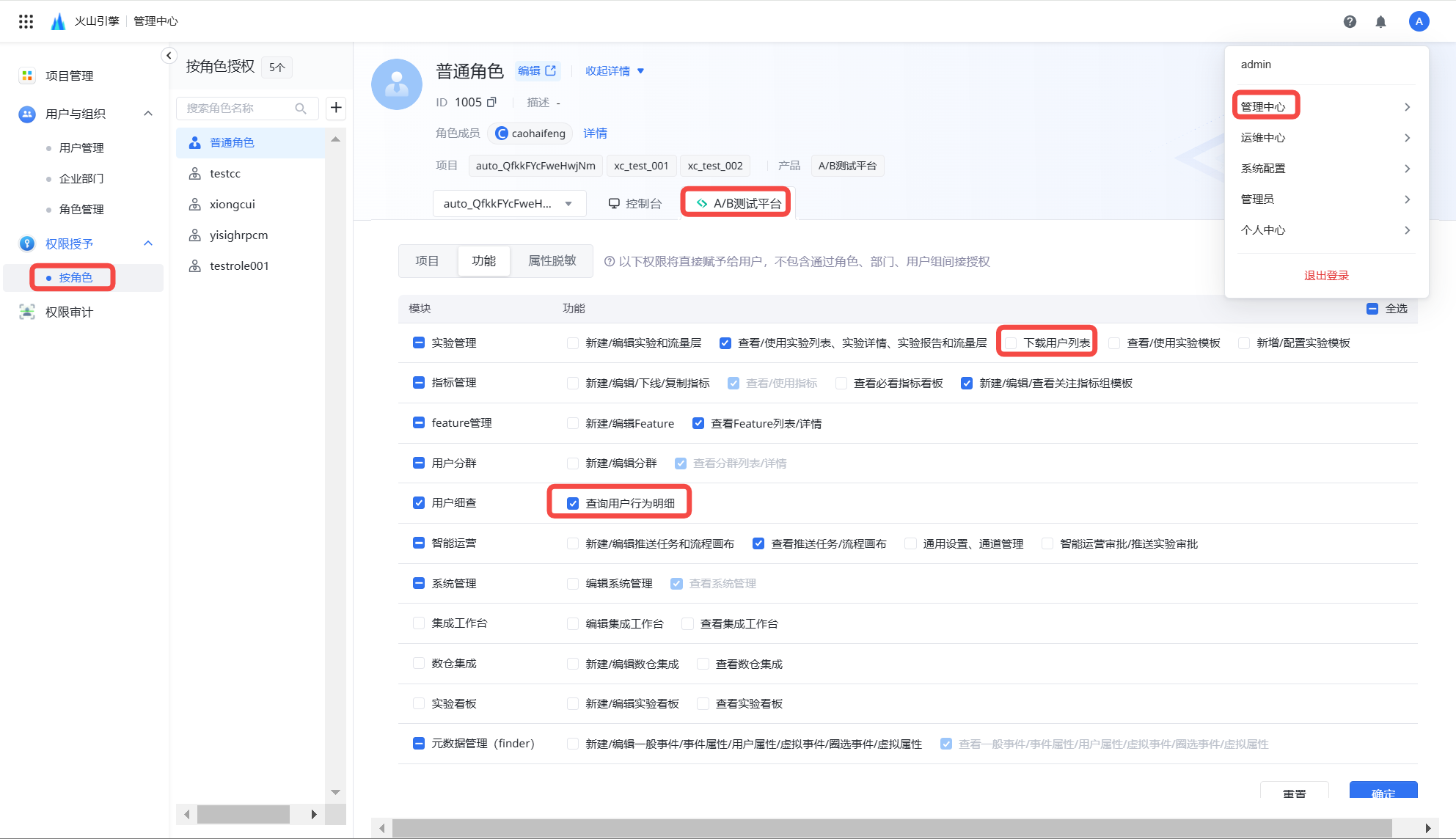
Task: Click the 用户与组织 sidebar icon
Action: coord(27,114)
